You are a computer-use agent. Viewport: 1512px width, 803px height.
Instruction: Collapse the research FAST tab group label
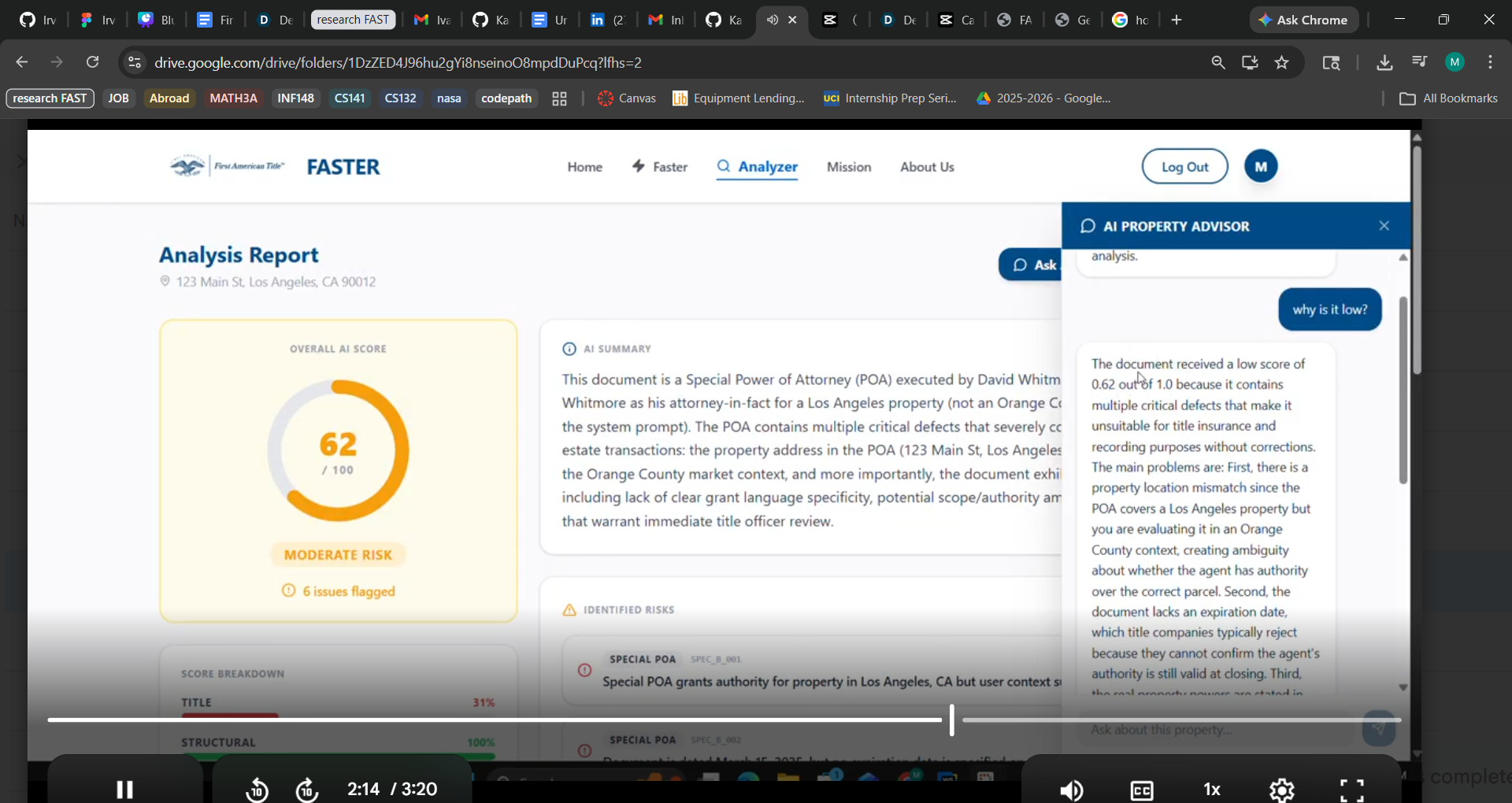[354, 20]
